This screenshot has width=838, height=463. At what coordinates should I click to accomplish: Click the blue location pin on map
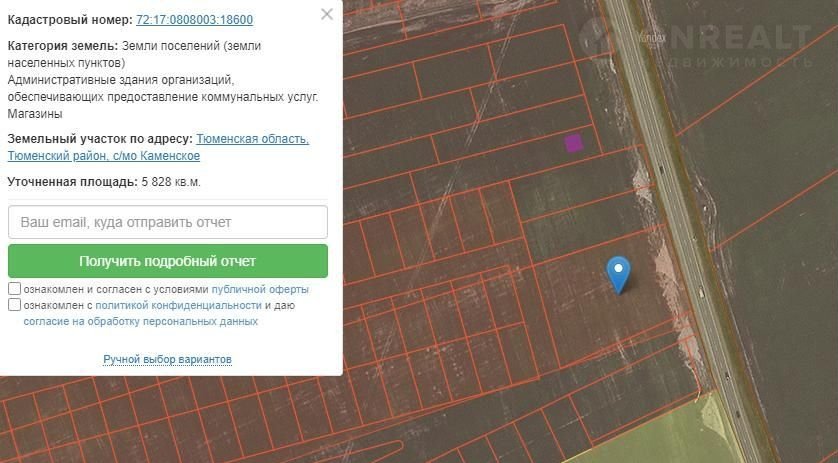click(620, 272)
